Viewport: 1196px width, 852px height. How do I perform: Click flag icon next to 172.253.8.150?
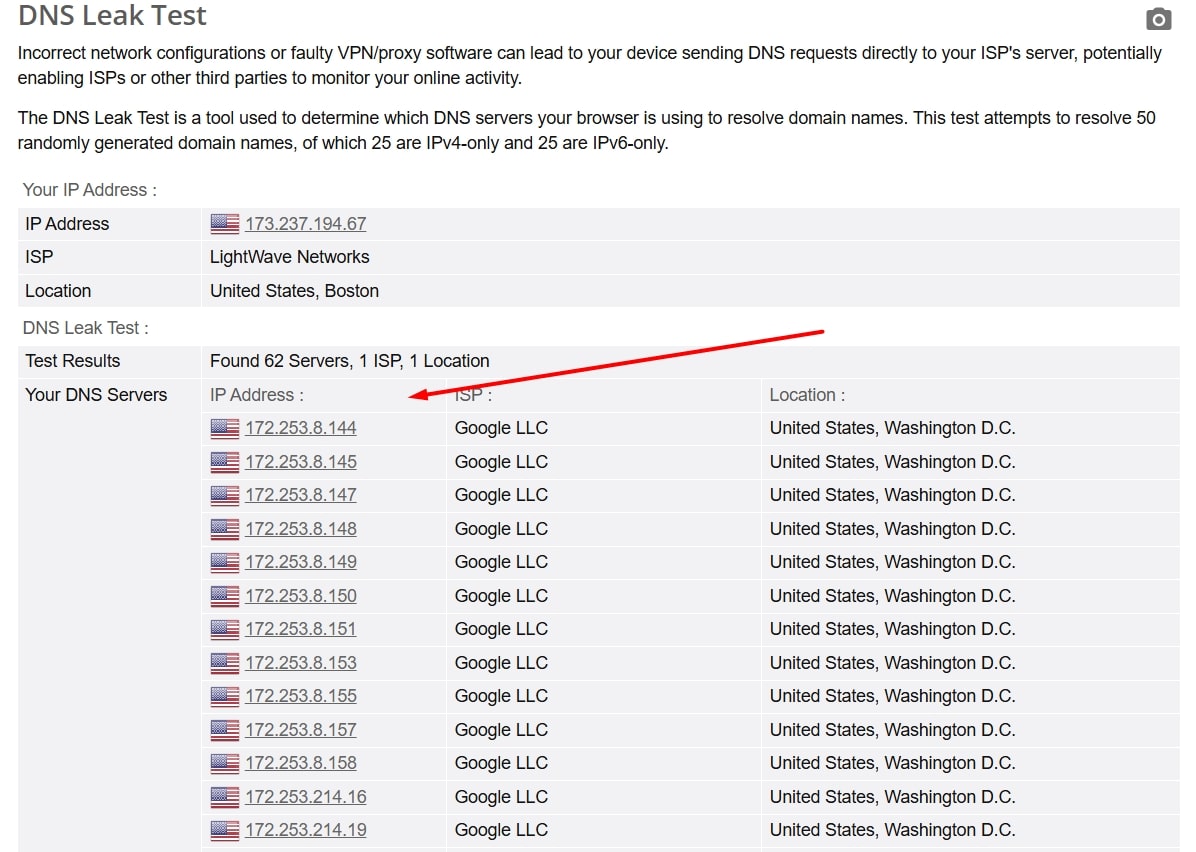tap(225, 596)
